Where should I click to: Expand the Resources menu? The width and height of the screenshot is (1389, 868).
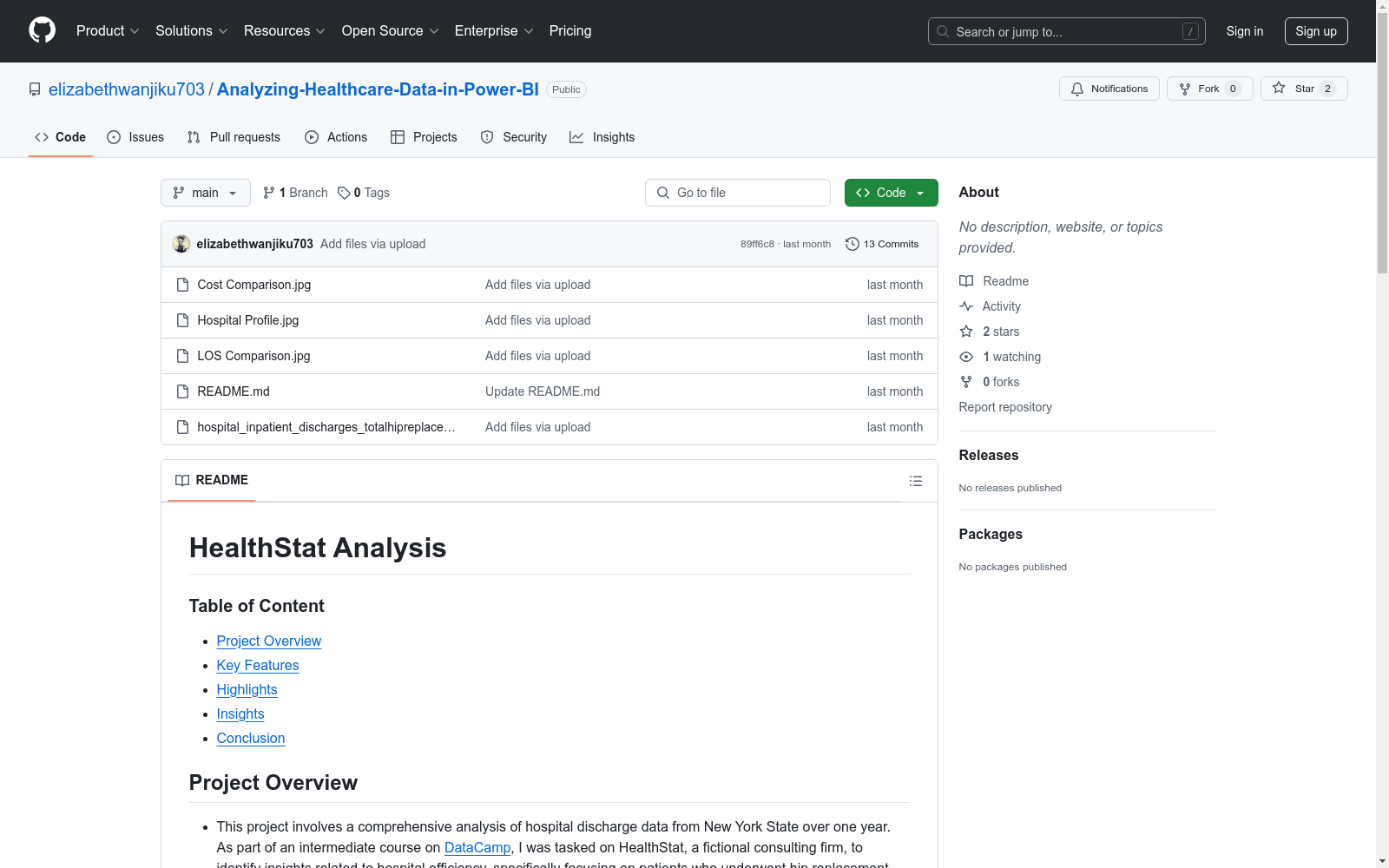285,30
